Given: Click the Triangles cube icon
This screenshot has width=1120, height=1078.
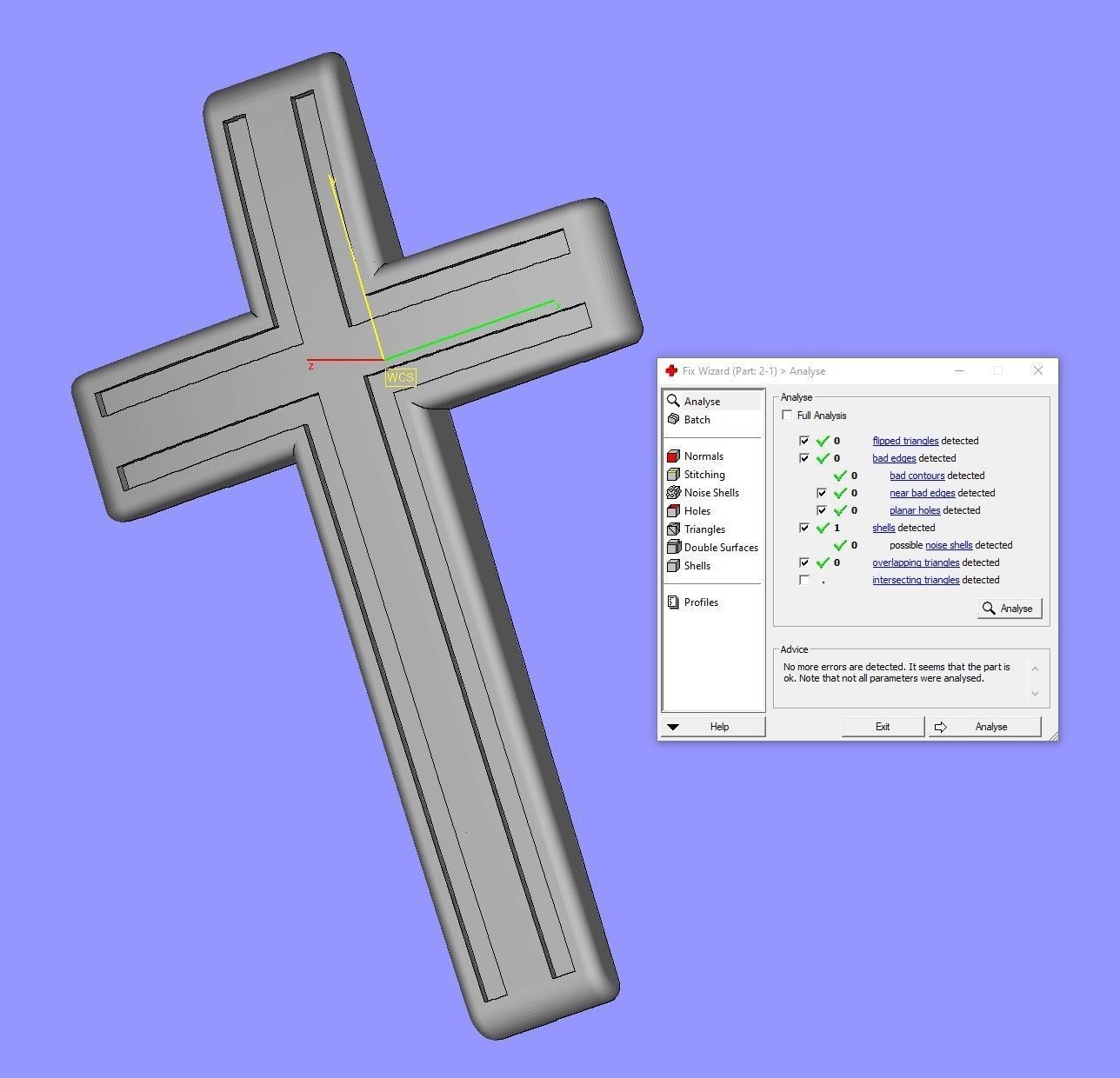Looking at the screenshot, I should [x=673, y=529].
